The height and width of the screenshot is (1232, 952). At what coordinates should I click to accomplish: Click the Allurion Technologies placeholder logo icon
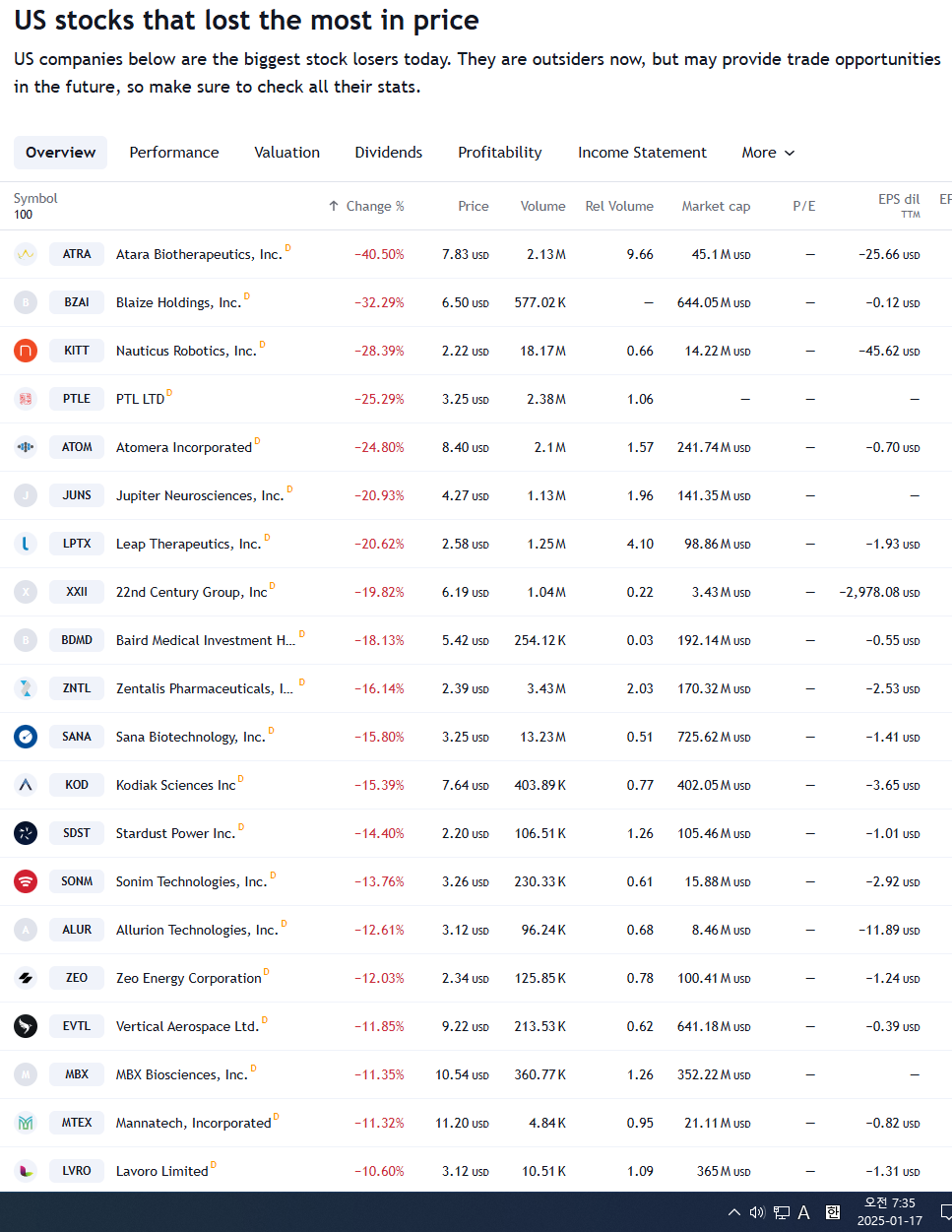coord(26,930)
